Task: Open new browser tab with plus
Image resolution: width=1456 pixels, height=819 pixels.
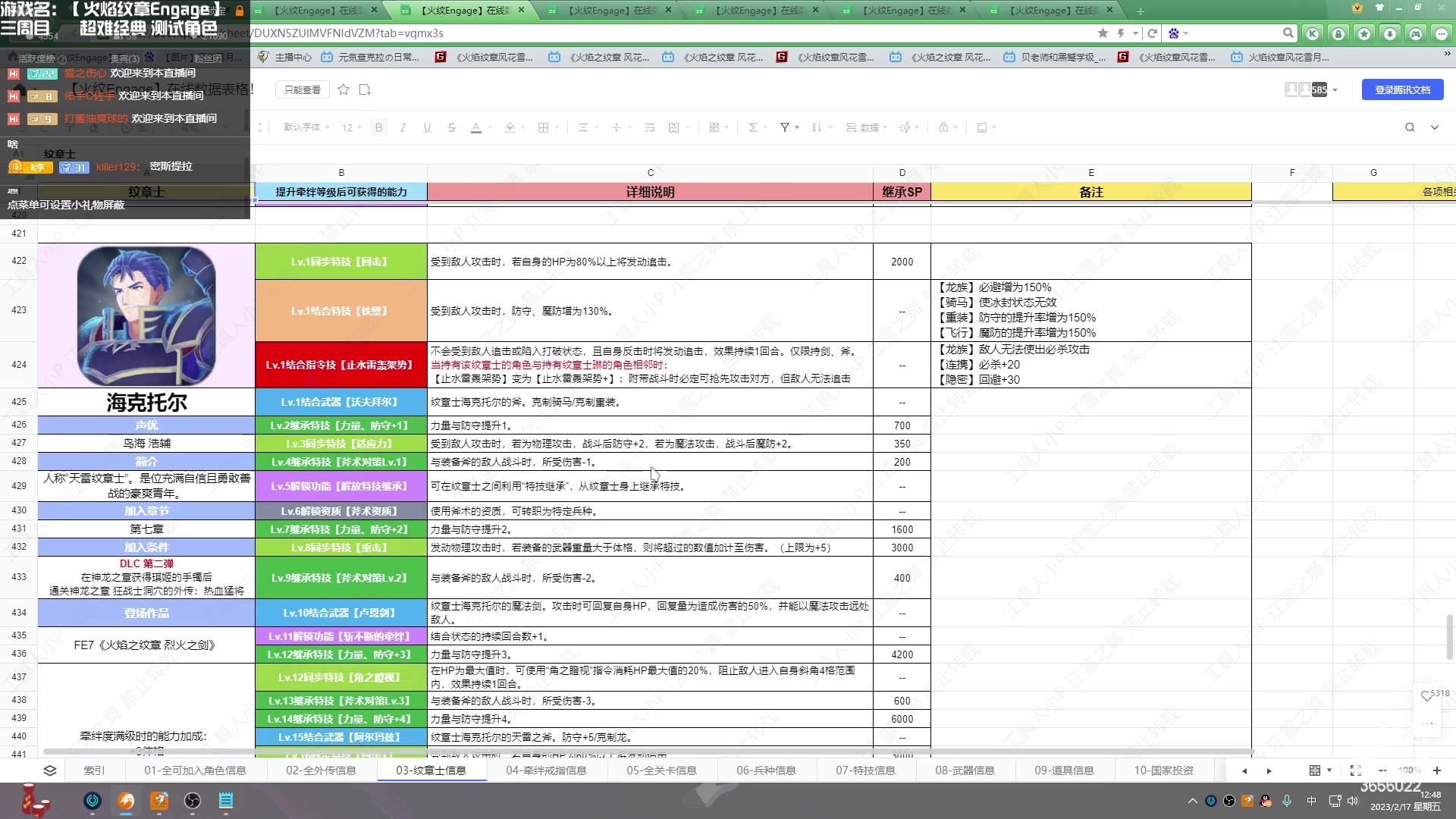Action: [x=1140, y=11]
